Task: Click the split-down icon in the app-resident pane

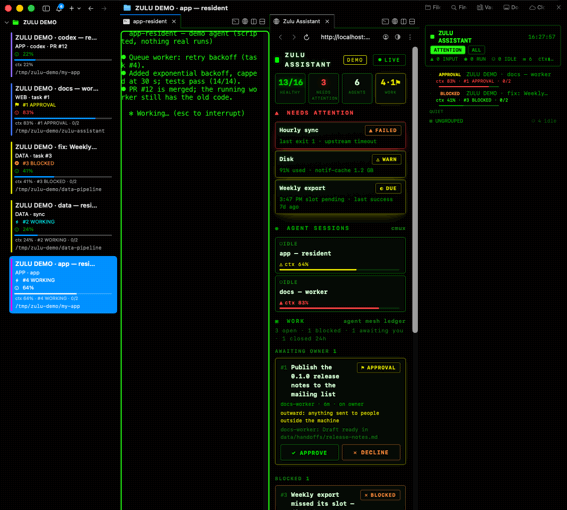Action: point(262,21)
